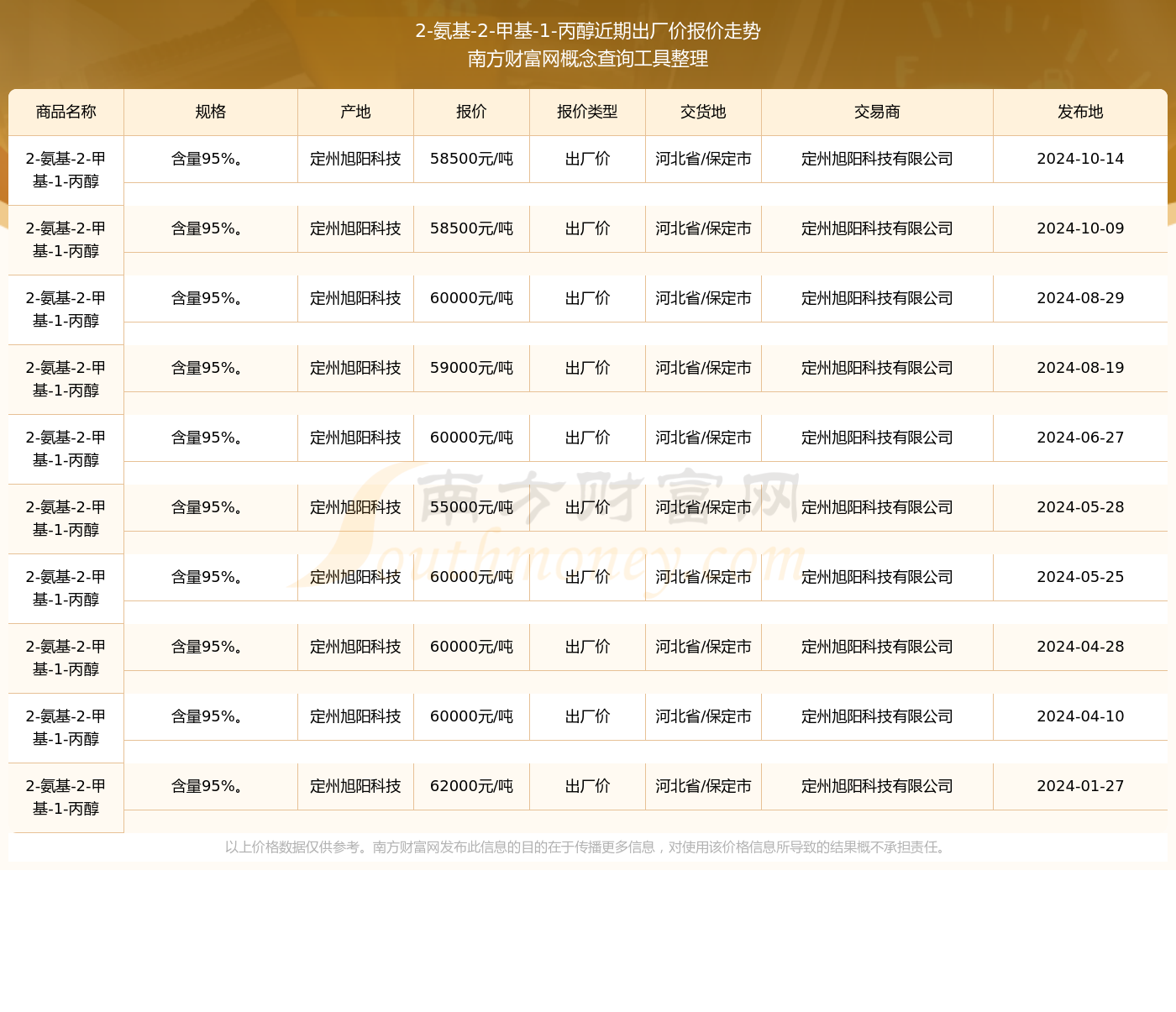Click 58500元/吨 price in 2024-10-09 row

471,228
